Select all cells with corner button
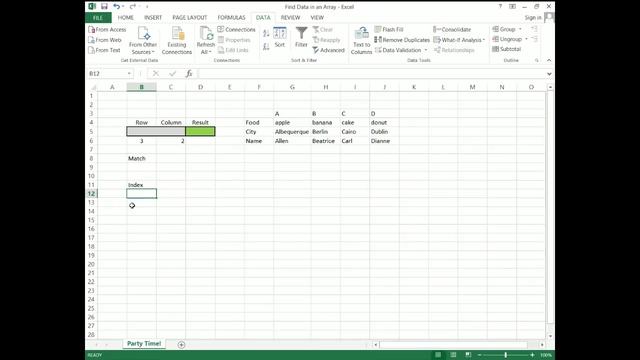Viewport: 640px width, 360px height. click(x=93, y=87)
